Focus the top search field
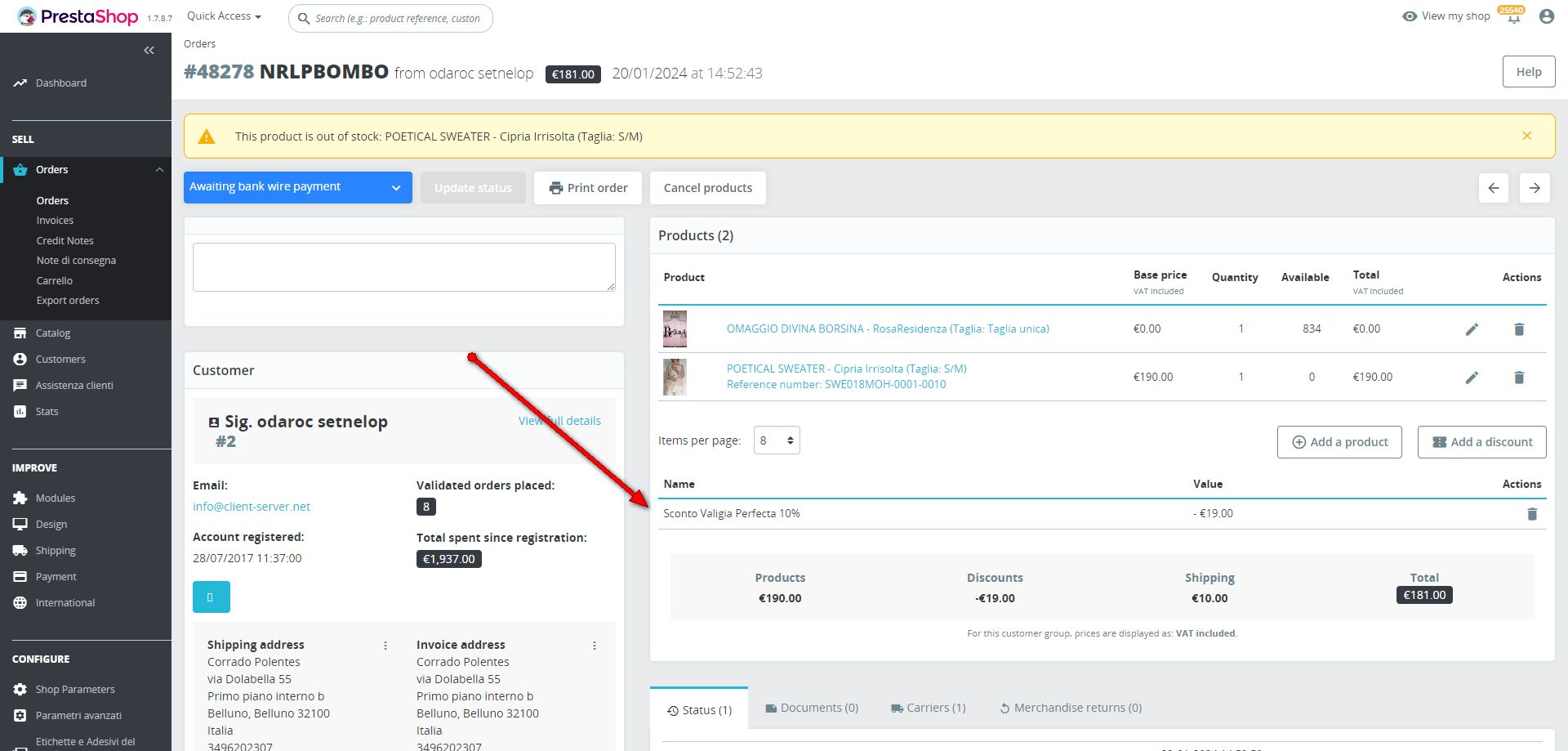The width and height of the screenshot is (1568, 751). click(390, 18)
